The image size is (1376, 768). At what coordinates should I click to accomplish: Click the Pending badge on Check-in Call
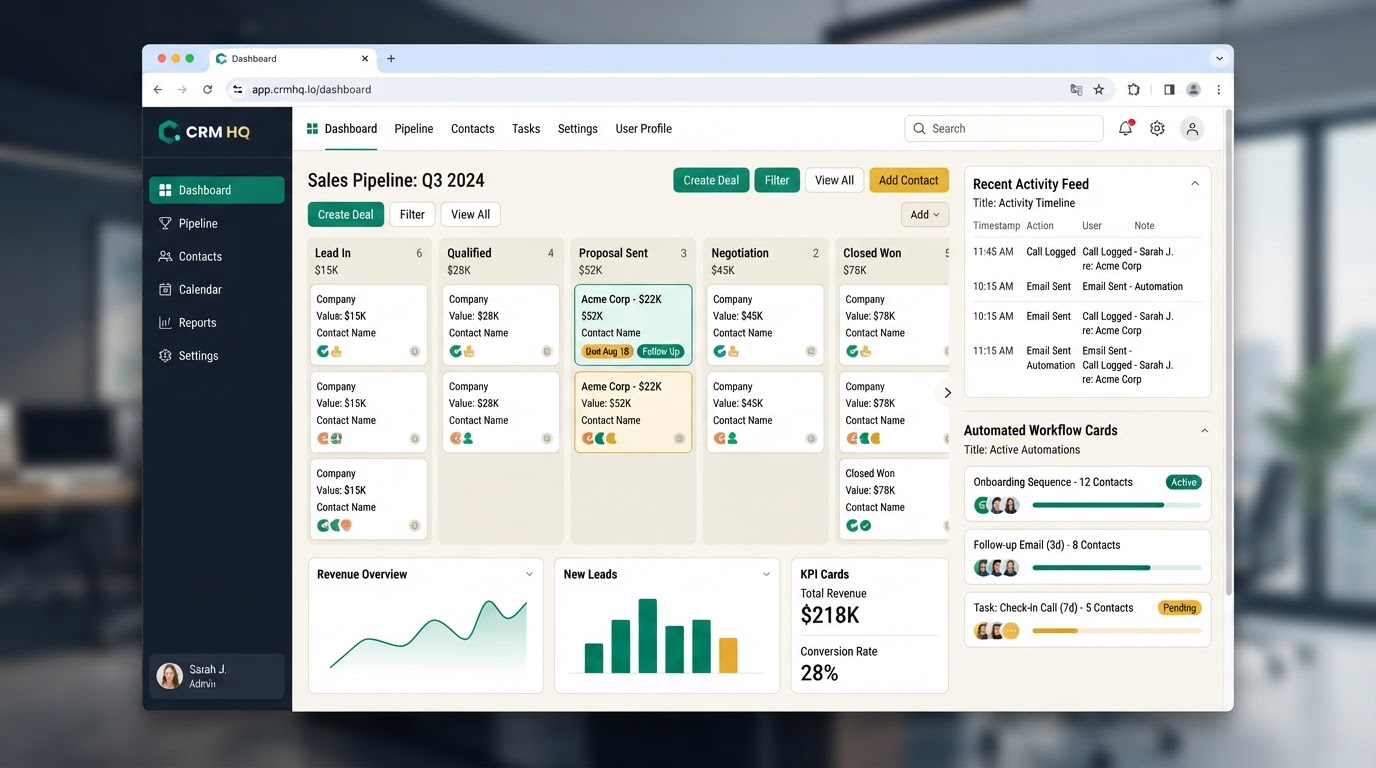1179,607
